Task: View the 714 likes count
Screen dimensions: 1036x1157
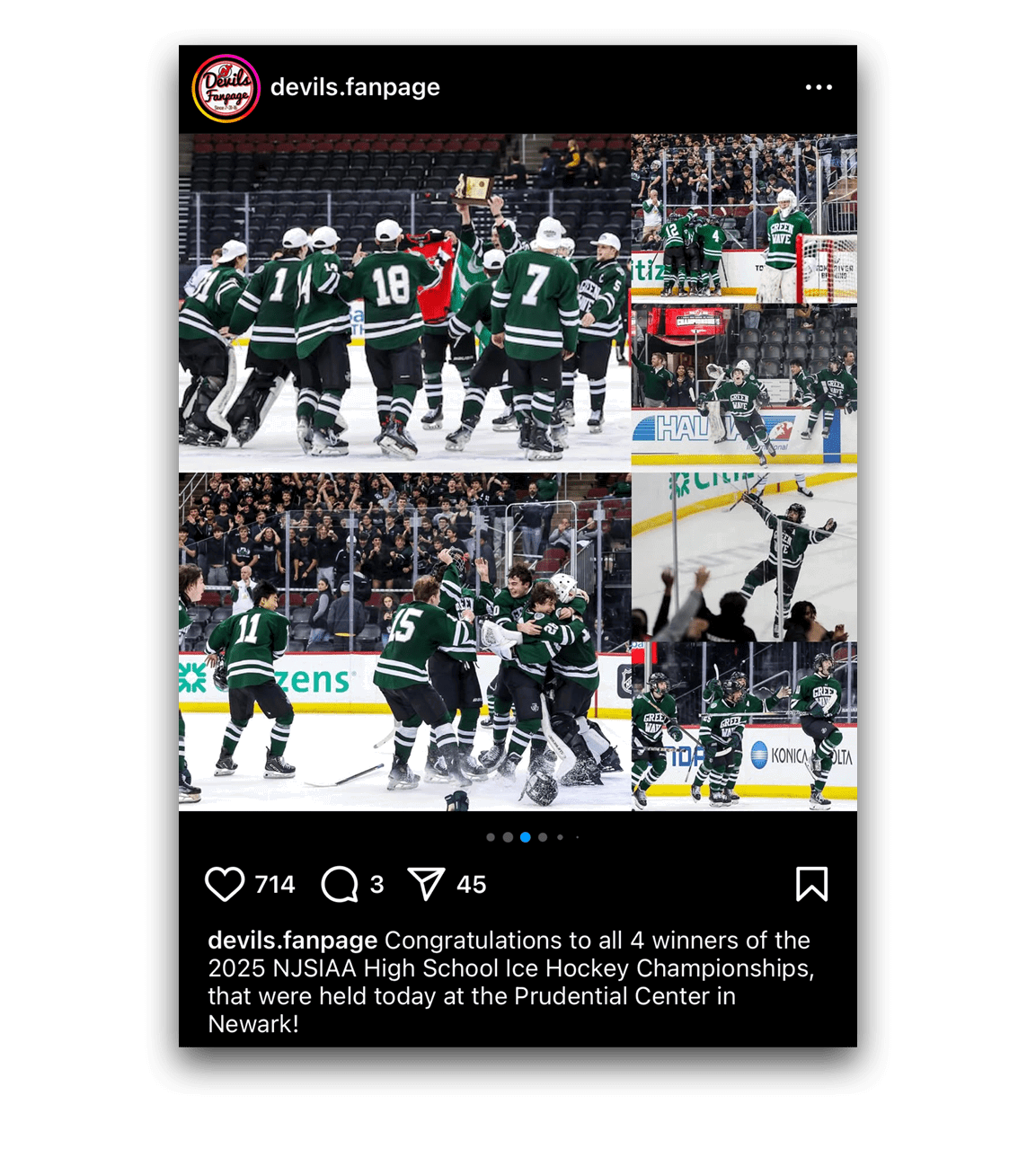Action: [x=275, y=885]
